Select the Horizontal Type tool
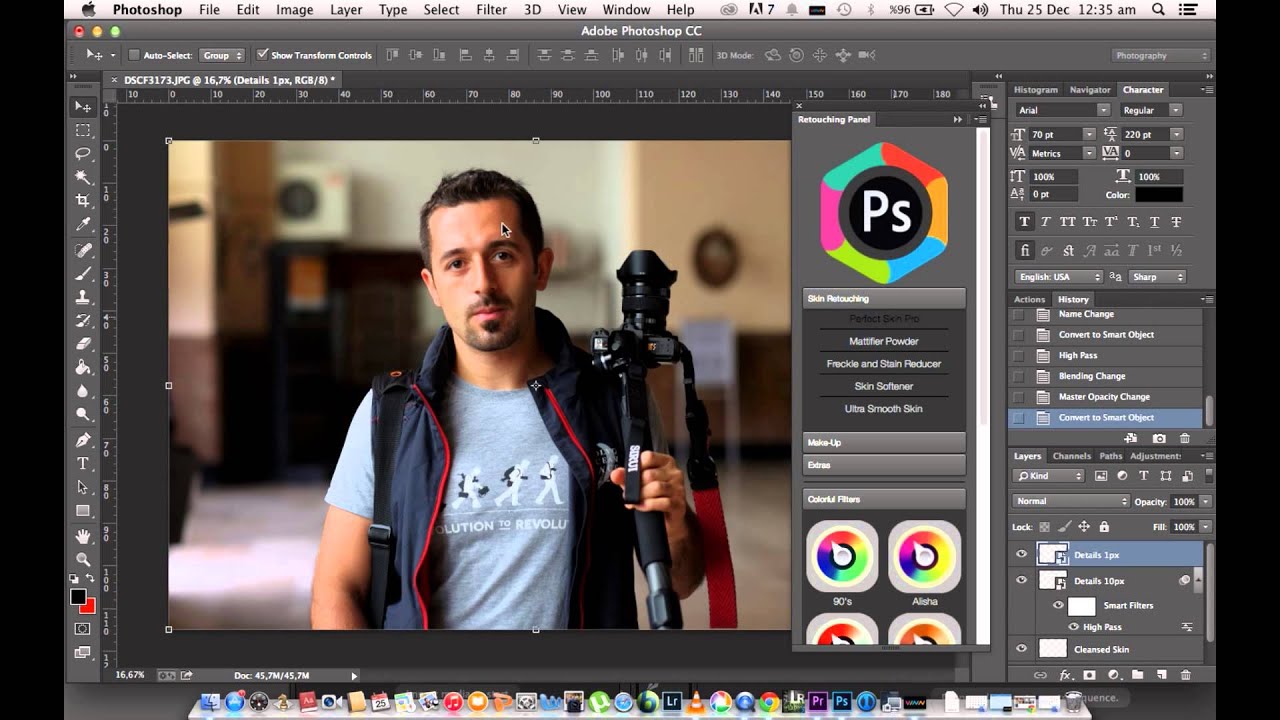The height and width of the screenshot is (720, 1280). [x=83, y=463]
